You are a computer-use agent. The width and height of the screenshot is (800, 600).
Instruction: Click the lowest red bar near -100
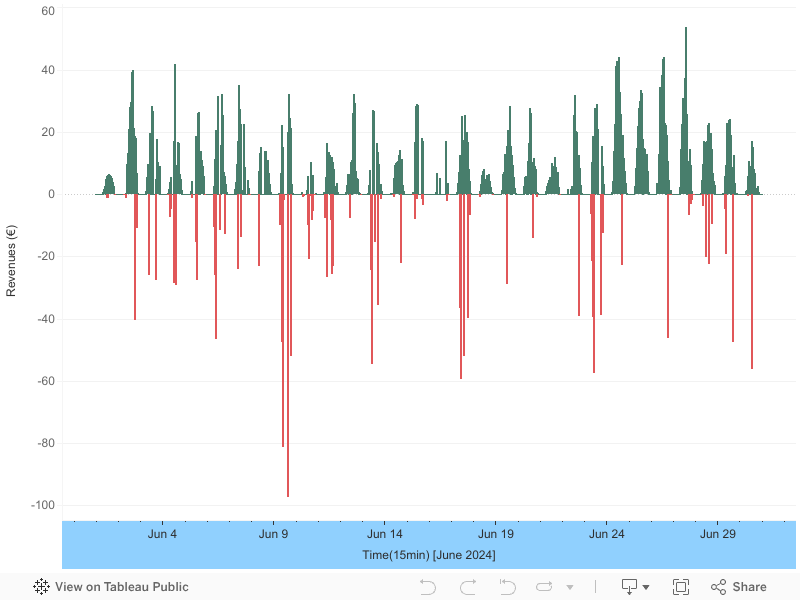(288, 345)
